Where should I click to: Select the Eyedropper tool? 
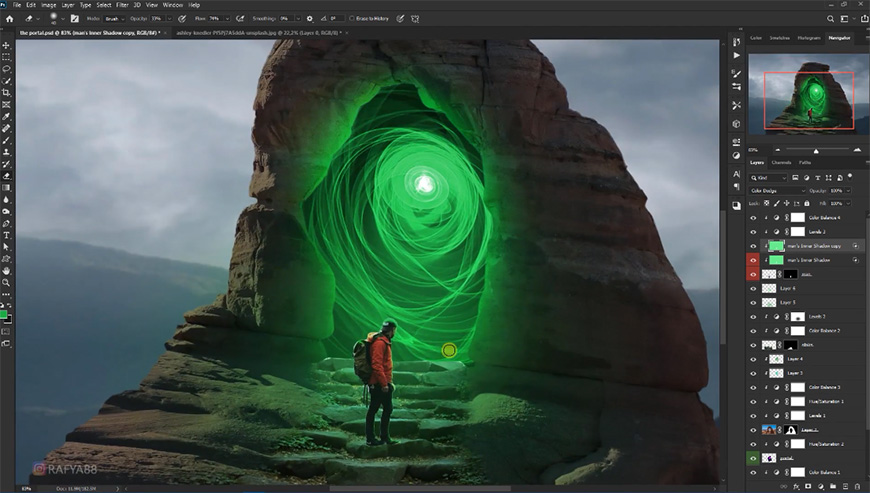point(6,116)
